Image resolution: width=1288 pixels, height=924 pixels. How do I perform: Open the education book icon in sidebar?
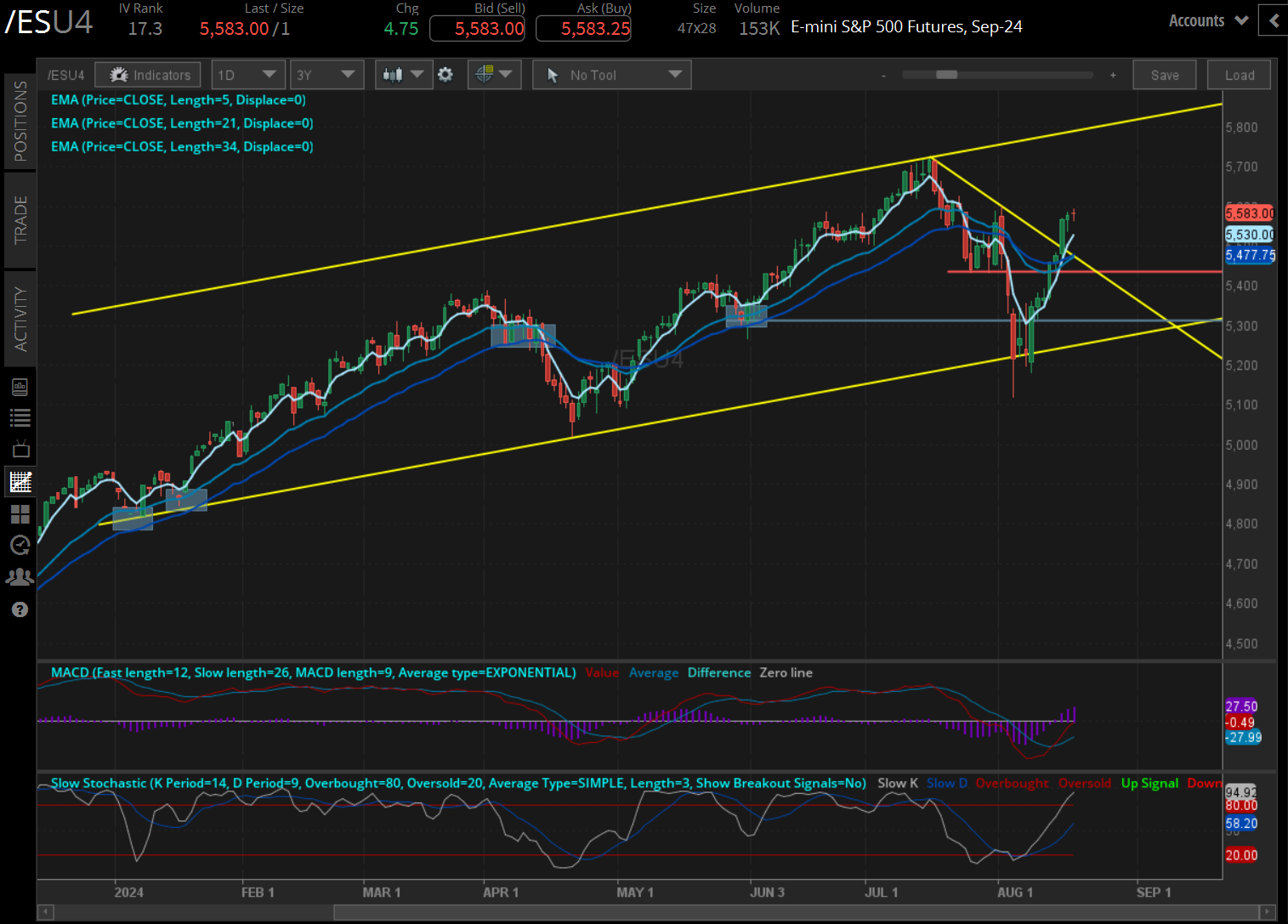coord(20,387)
